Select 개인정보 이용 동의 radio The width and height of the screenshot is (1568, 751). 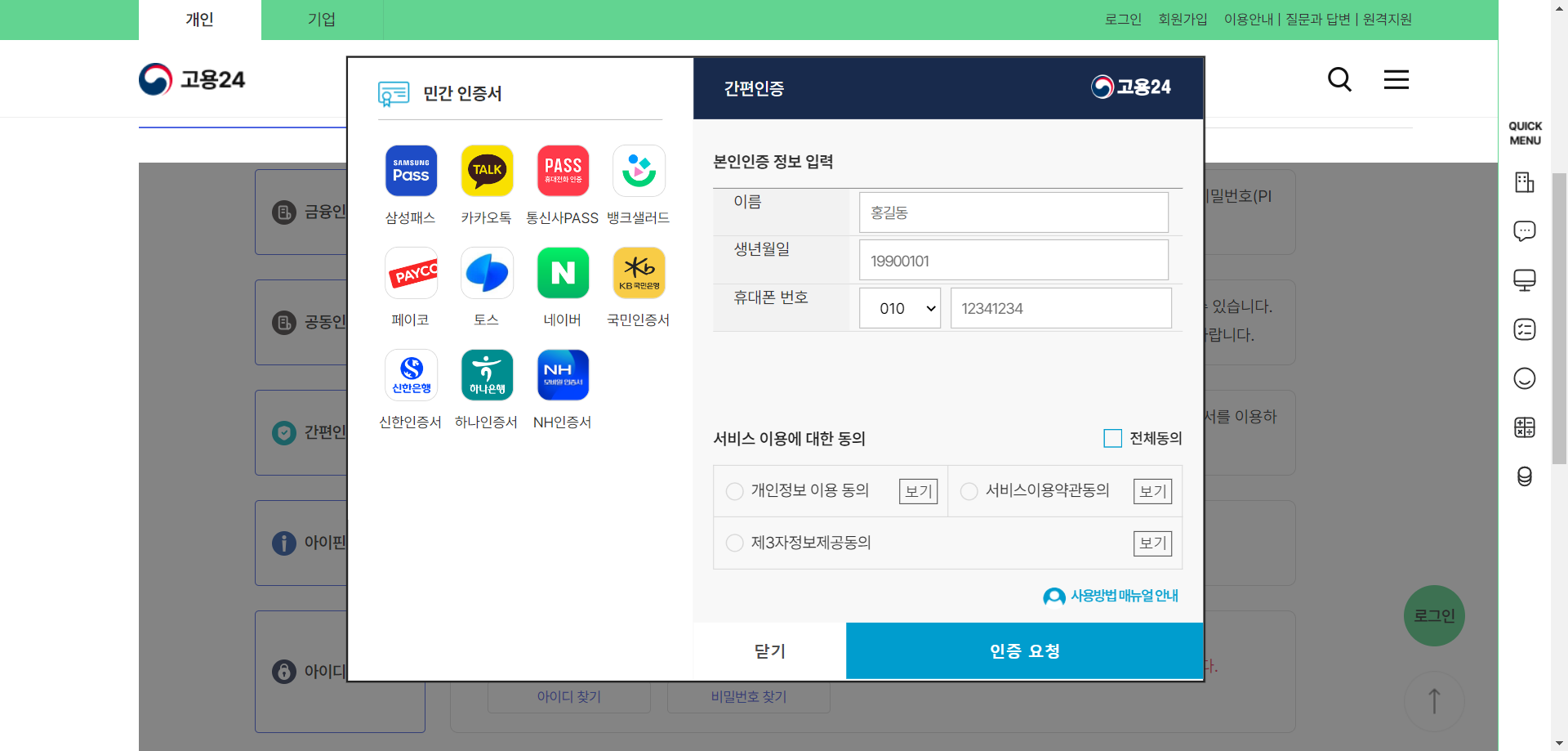point(735,491)
